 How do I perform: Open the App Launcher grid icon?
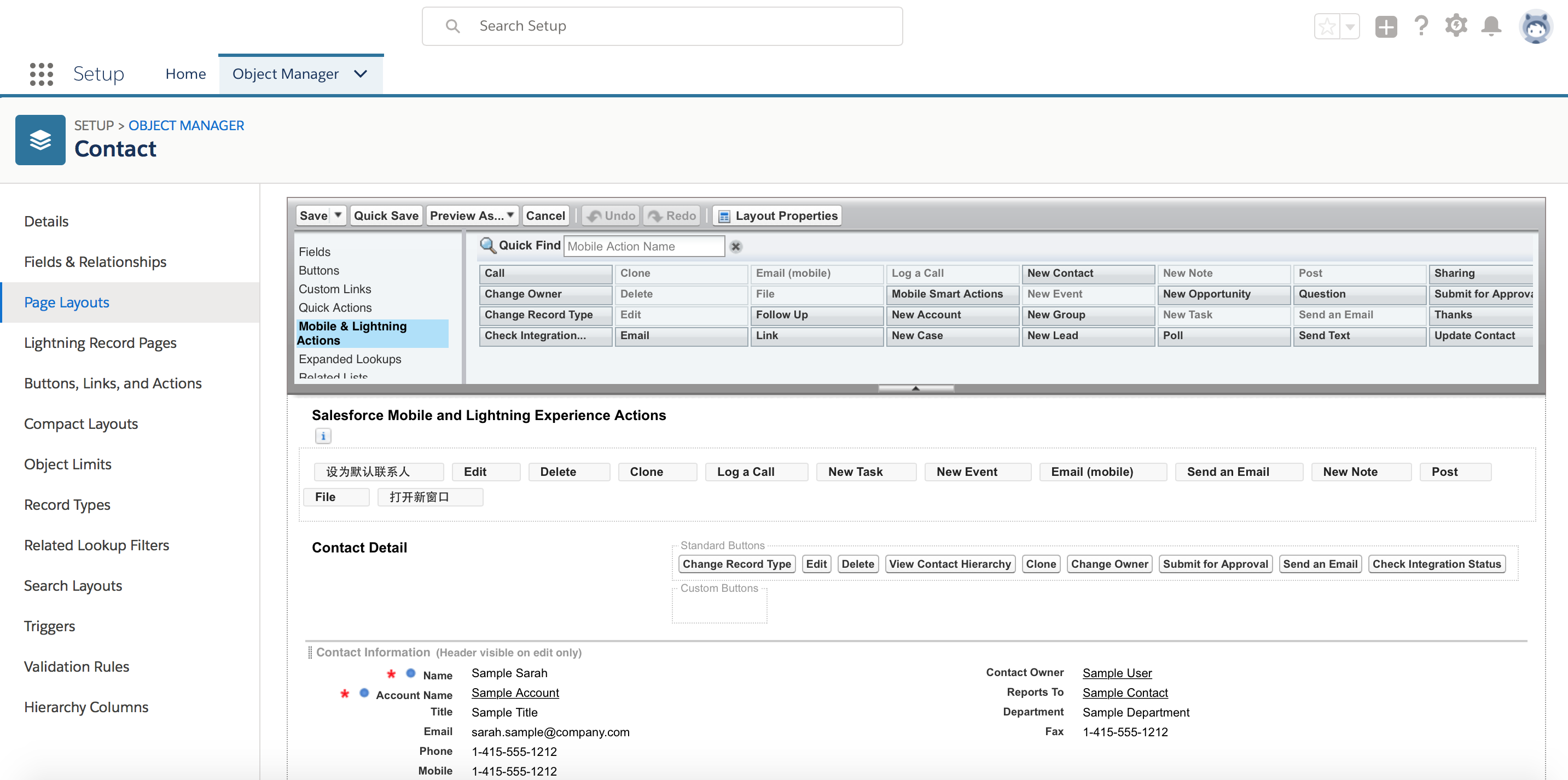[42, 74]
